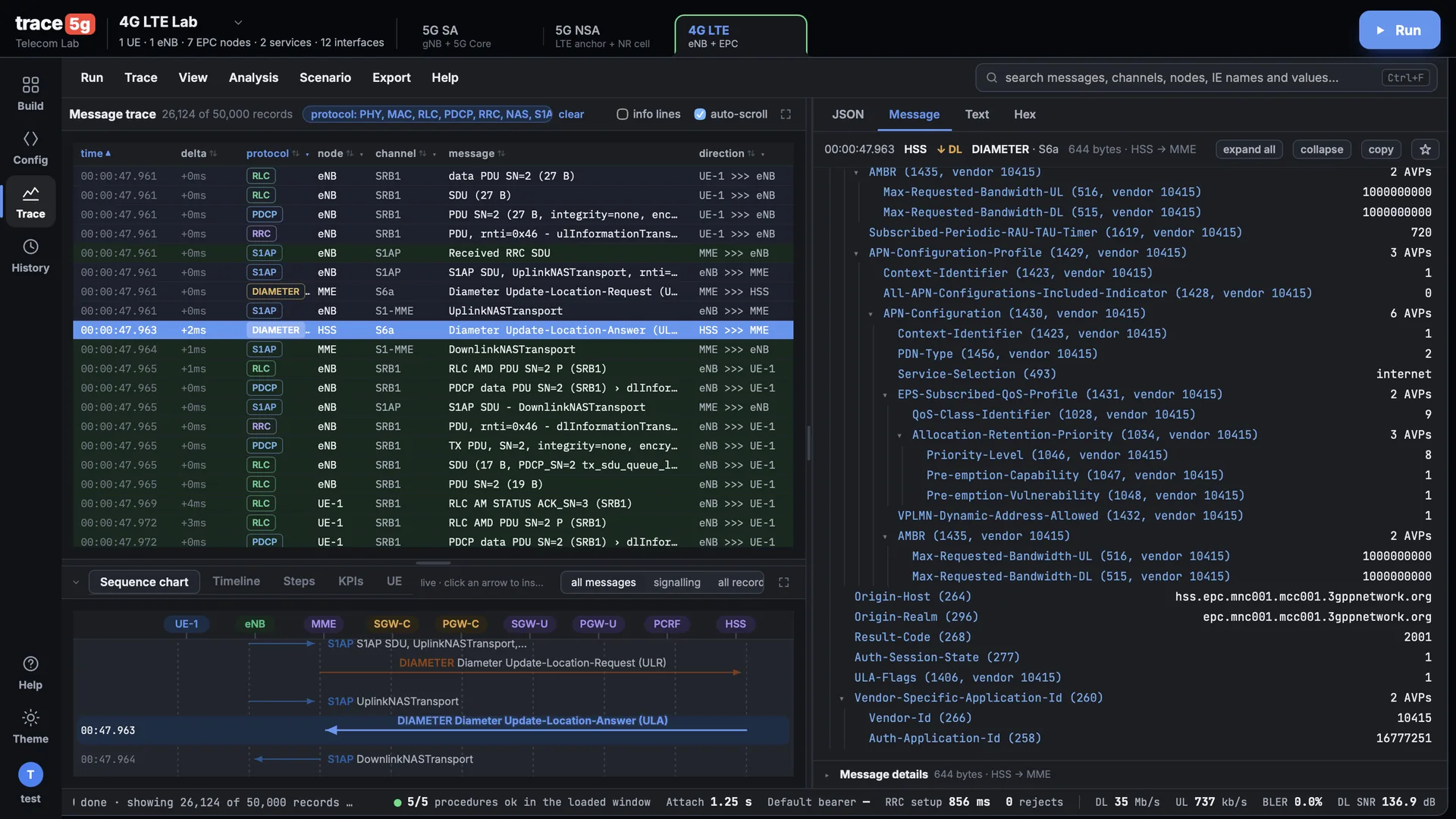
Task: Open the 4G LTE Lab dropdown
Action: pos(238,22)
